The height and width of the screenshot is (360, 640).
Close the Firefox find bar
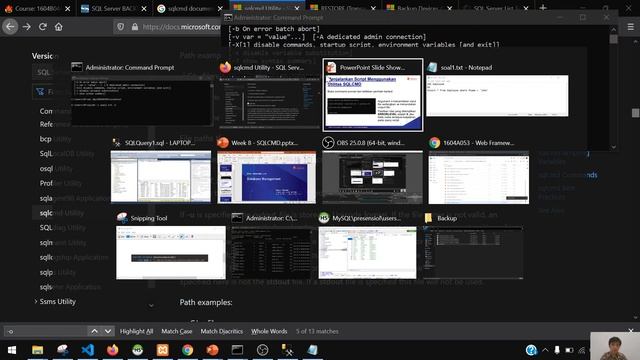(631, 330)
